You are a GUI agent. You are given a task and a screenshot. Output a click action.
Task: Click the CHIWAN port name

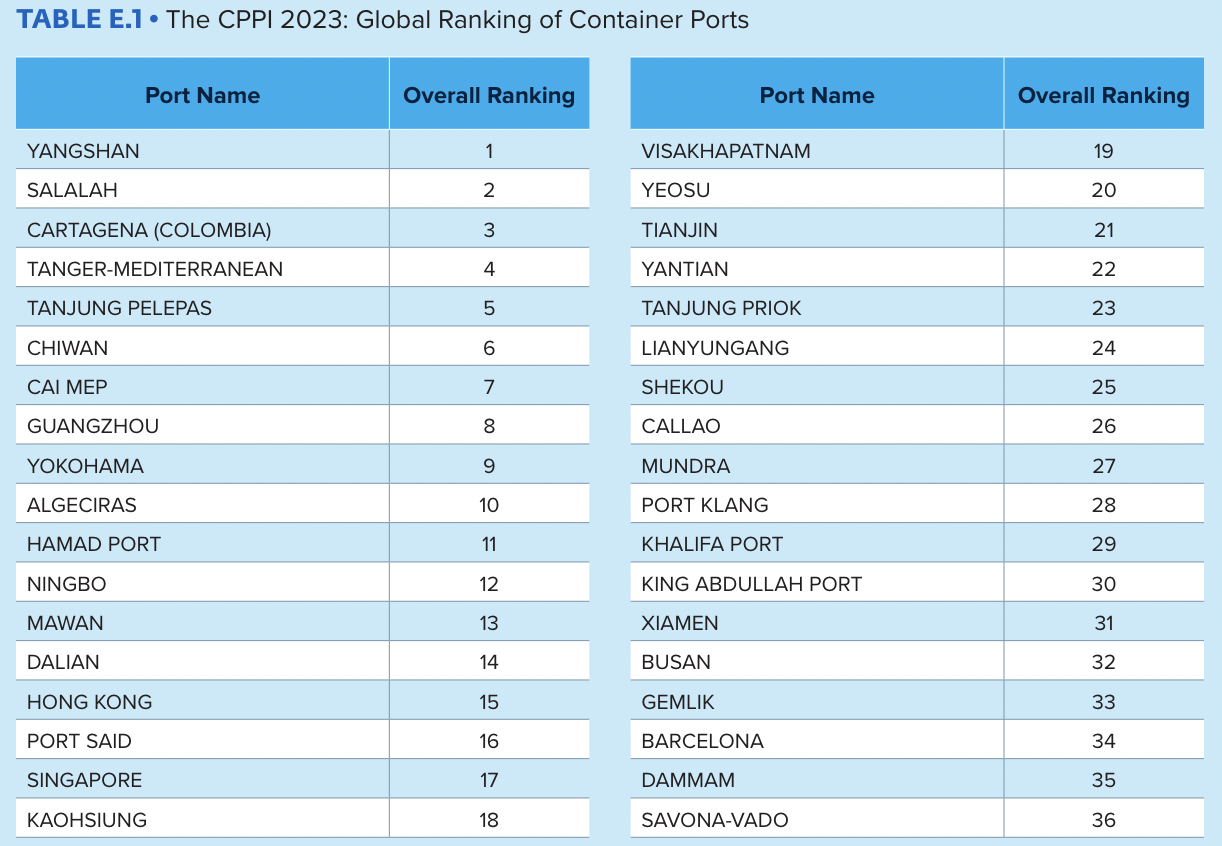68,348
